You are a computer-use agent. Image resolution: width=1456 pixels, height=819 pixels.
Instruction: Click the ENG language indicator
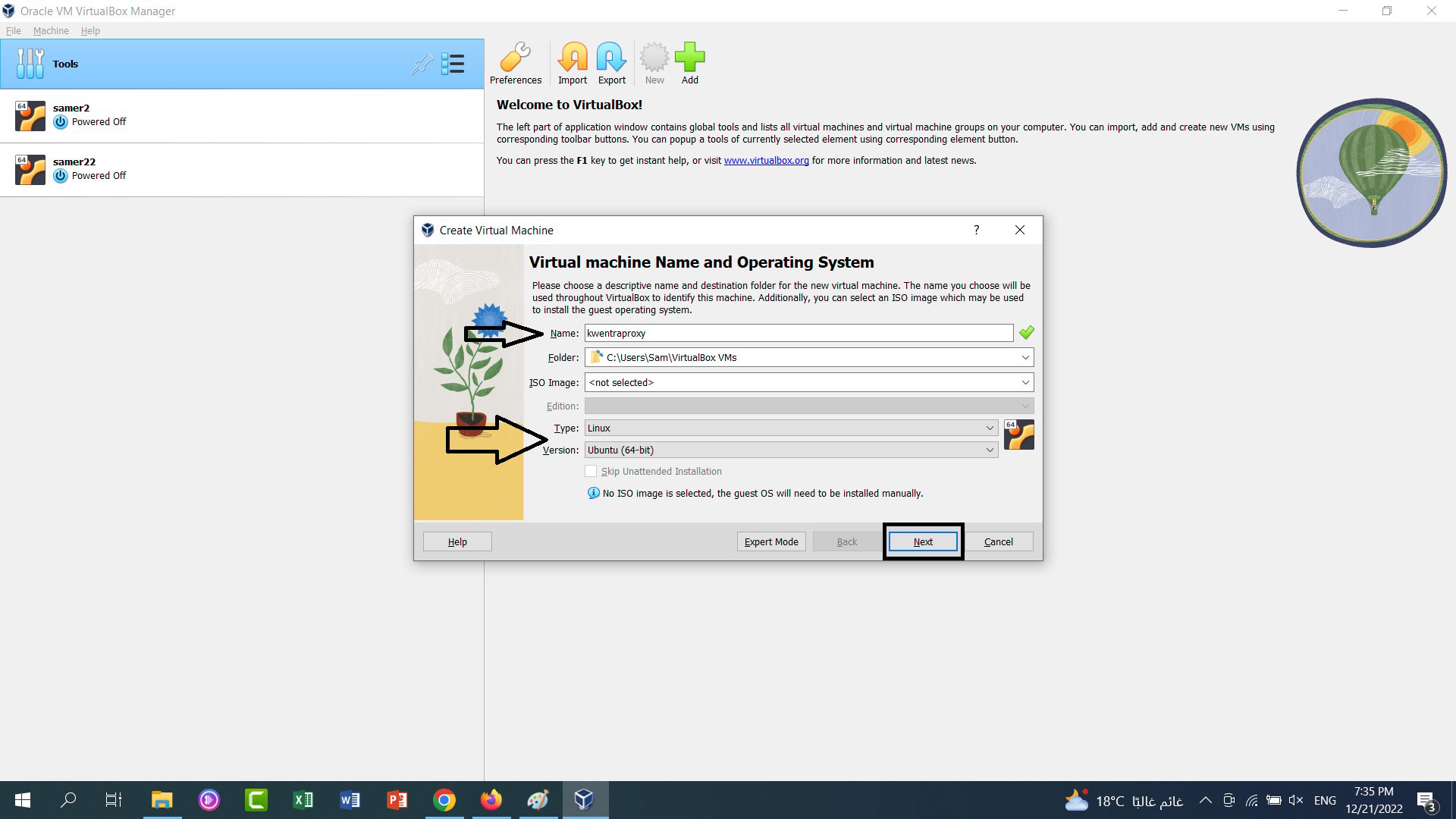(x=1325, y=800)
